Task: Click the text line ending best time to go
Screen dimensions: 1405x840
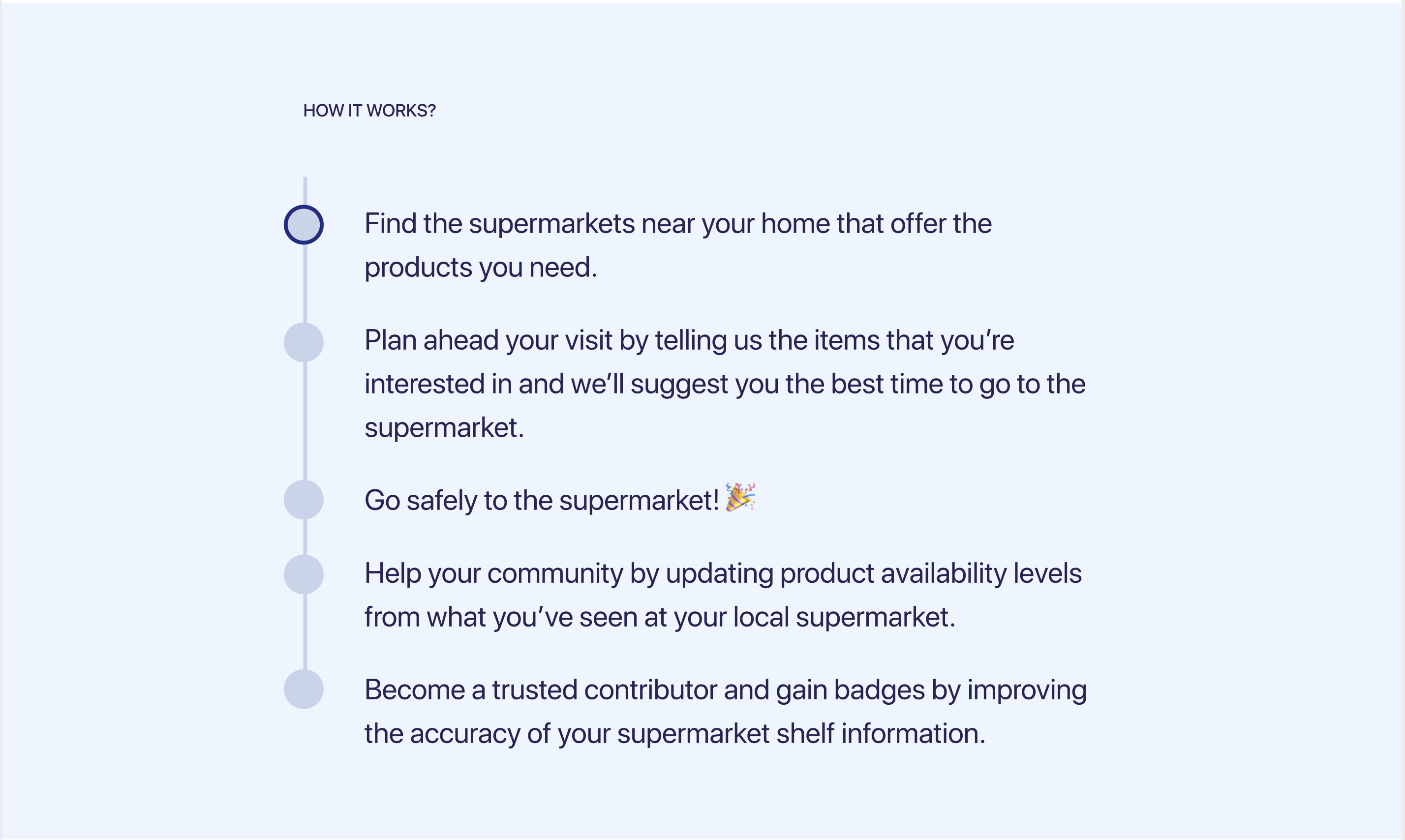Action: [725, 384]
